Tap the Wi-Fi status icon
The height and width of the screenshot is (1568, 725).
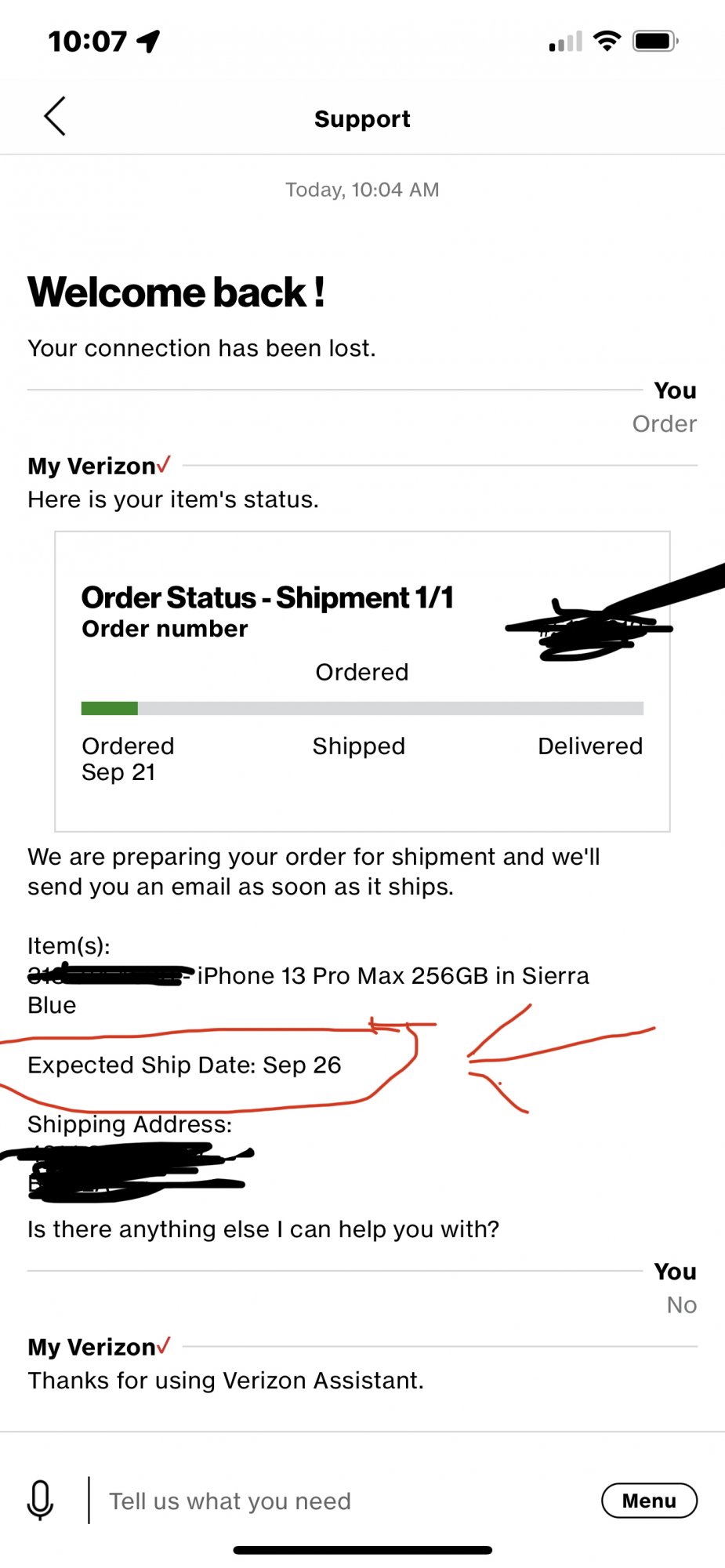coord(607,41)
